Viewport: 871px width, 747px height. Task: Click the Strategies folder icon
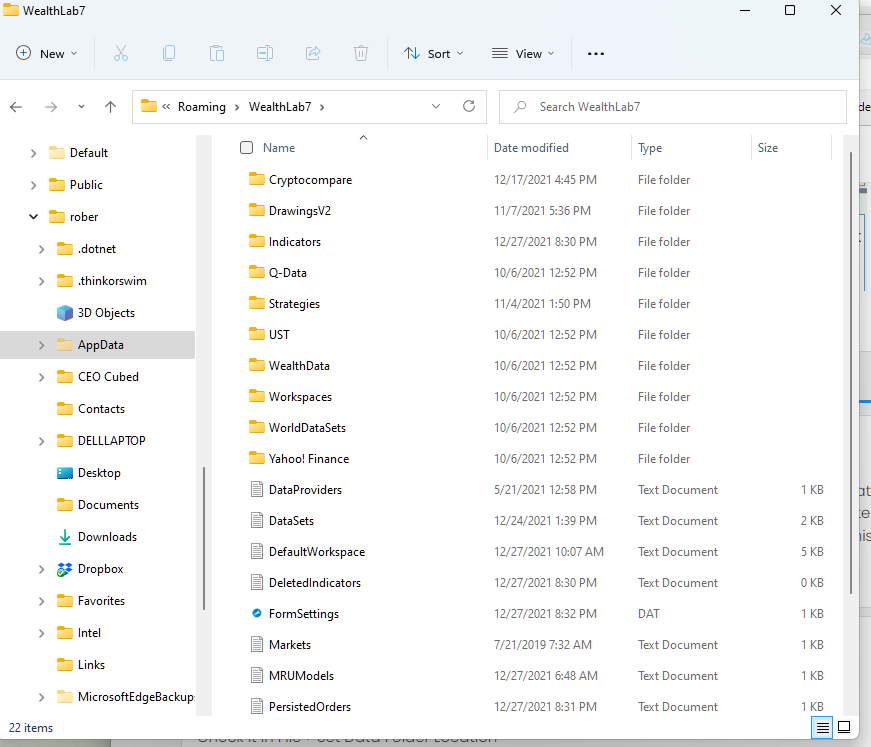257,303
